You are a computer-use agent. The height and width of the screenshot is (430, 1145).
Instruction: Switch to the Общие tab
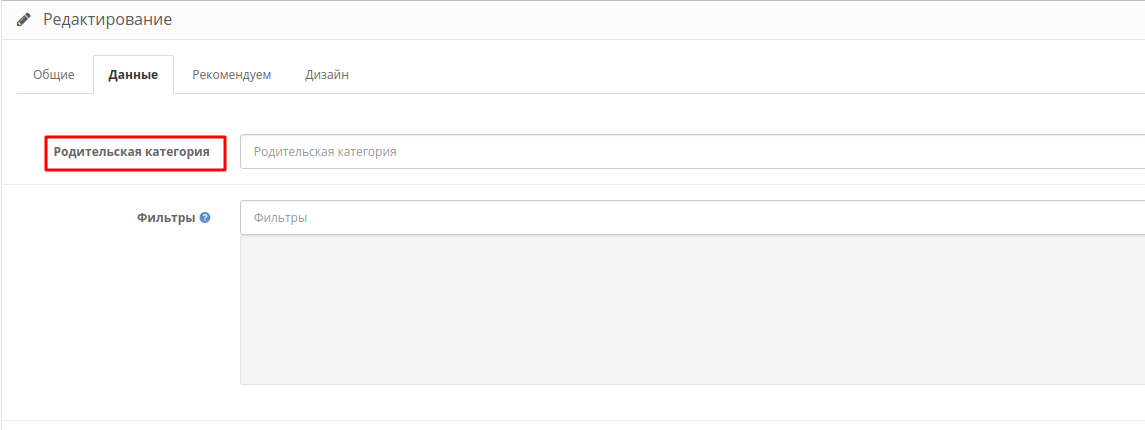54,75
